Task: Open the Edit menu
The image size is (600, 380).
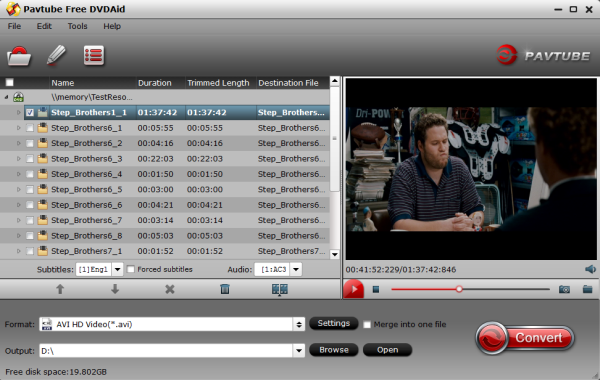Action: (x=44, y=26)
